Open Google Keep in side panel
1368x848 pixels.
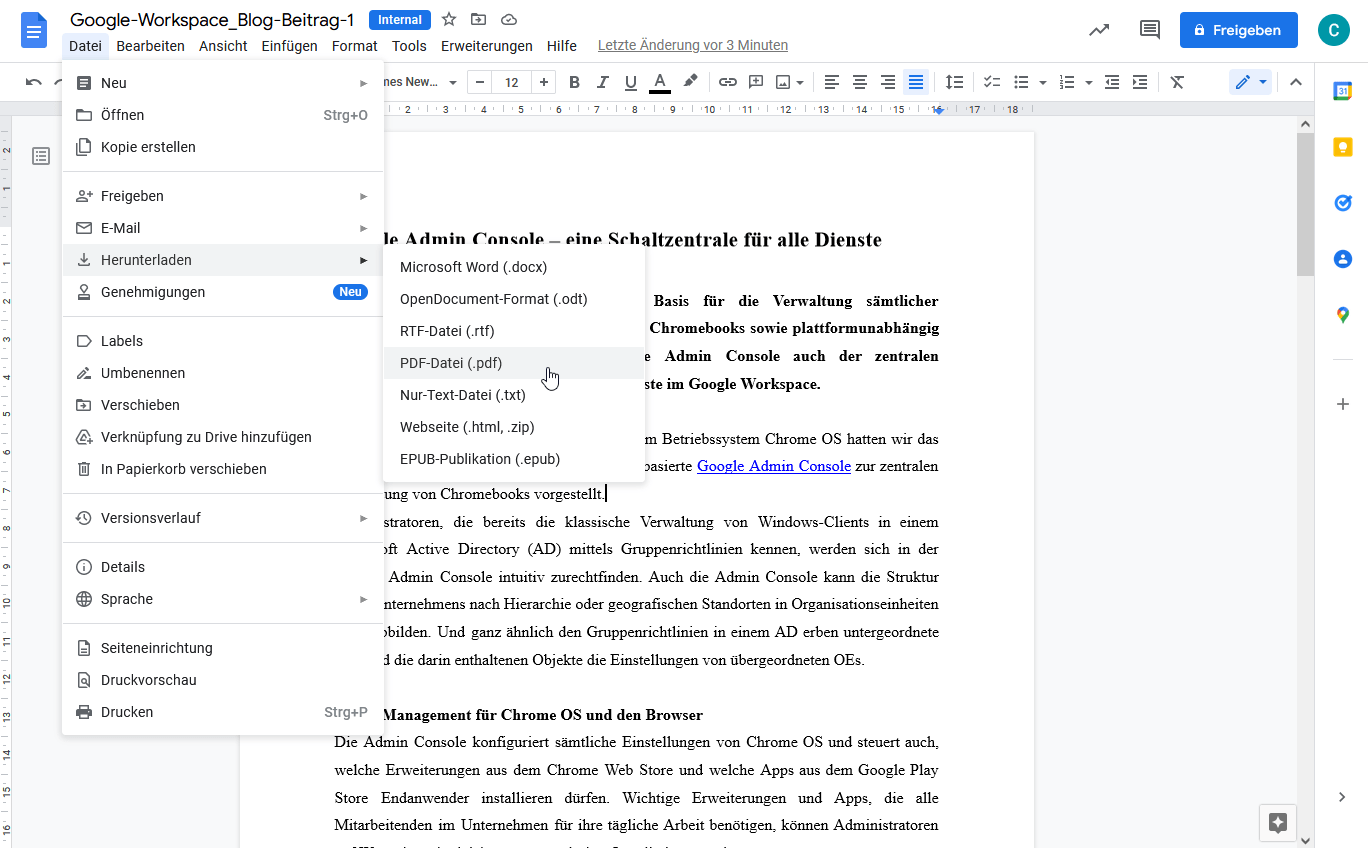click(1342, 147)
